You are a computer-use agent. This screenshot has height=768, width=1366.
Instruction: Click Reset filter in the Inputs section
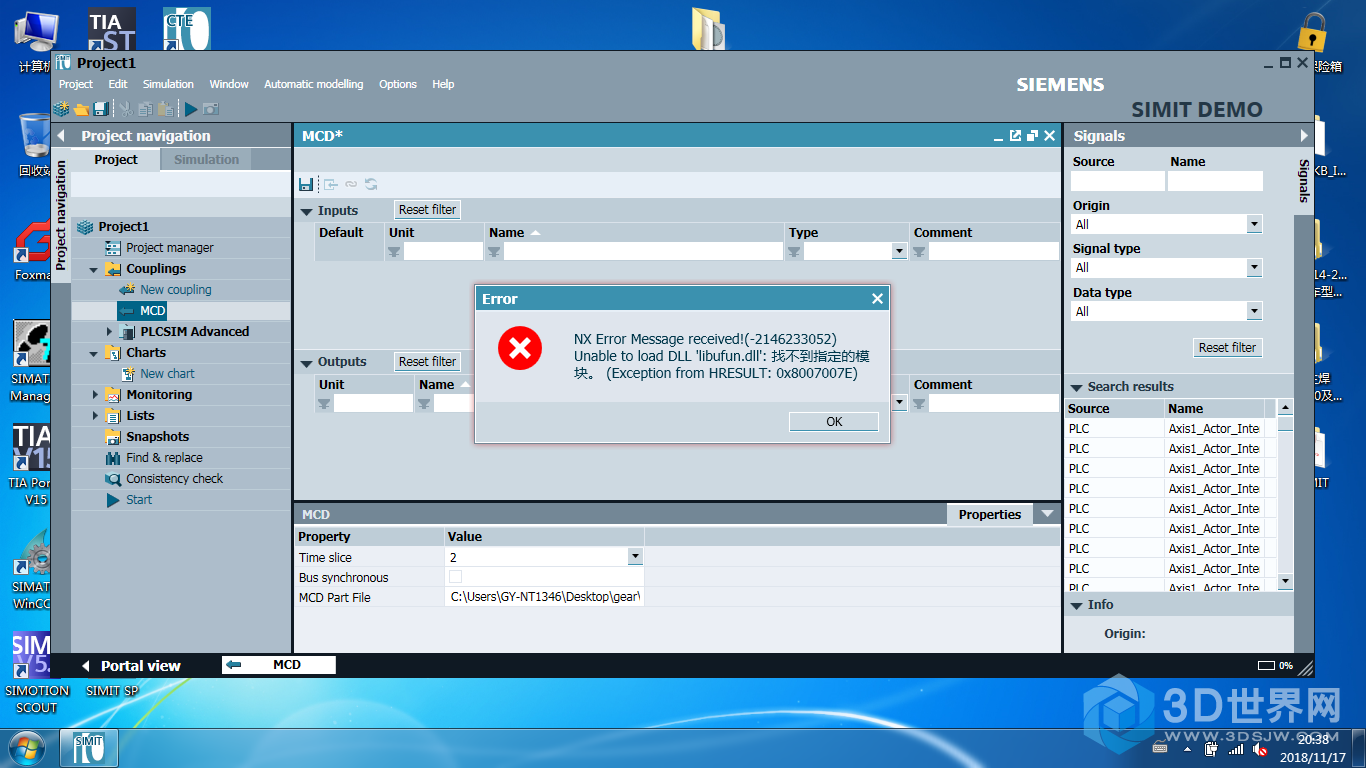click(x=427, y=210)
